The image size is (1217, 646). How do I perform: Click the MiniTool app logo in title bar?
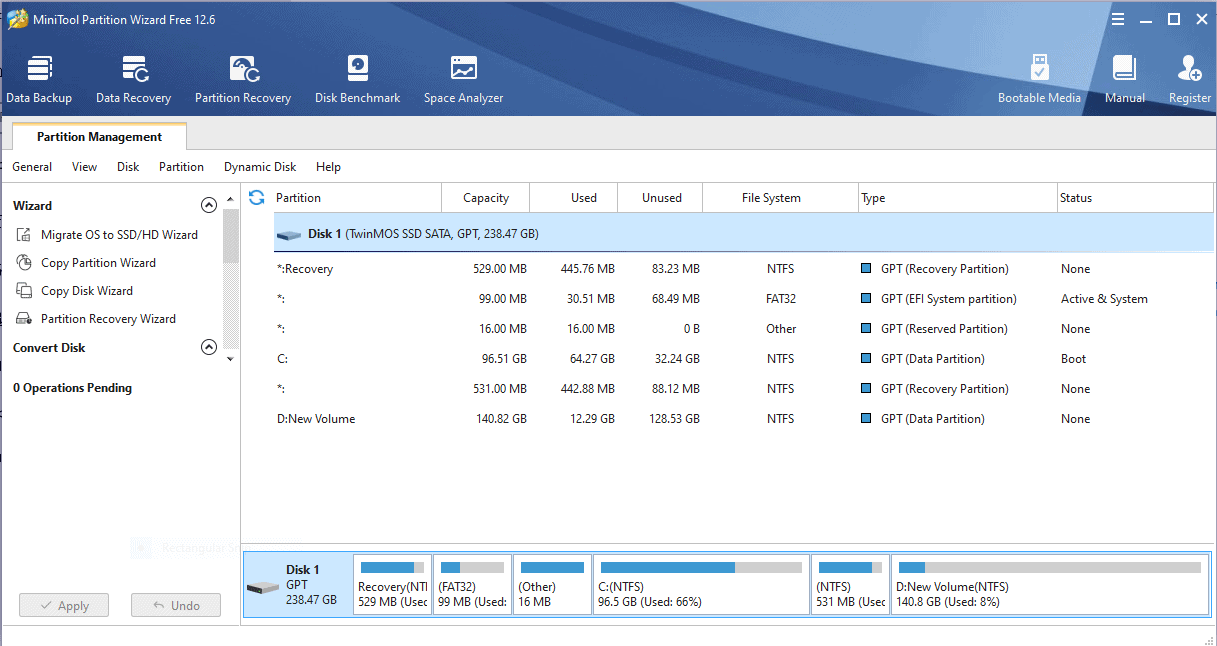coord(17,19)
